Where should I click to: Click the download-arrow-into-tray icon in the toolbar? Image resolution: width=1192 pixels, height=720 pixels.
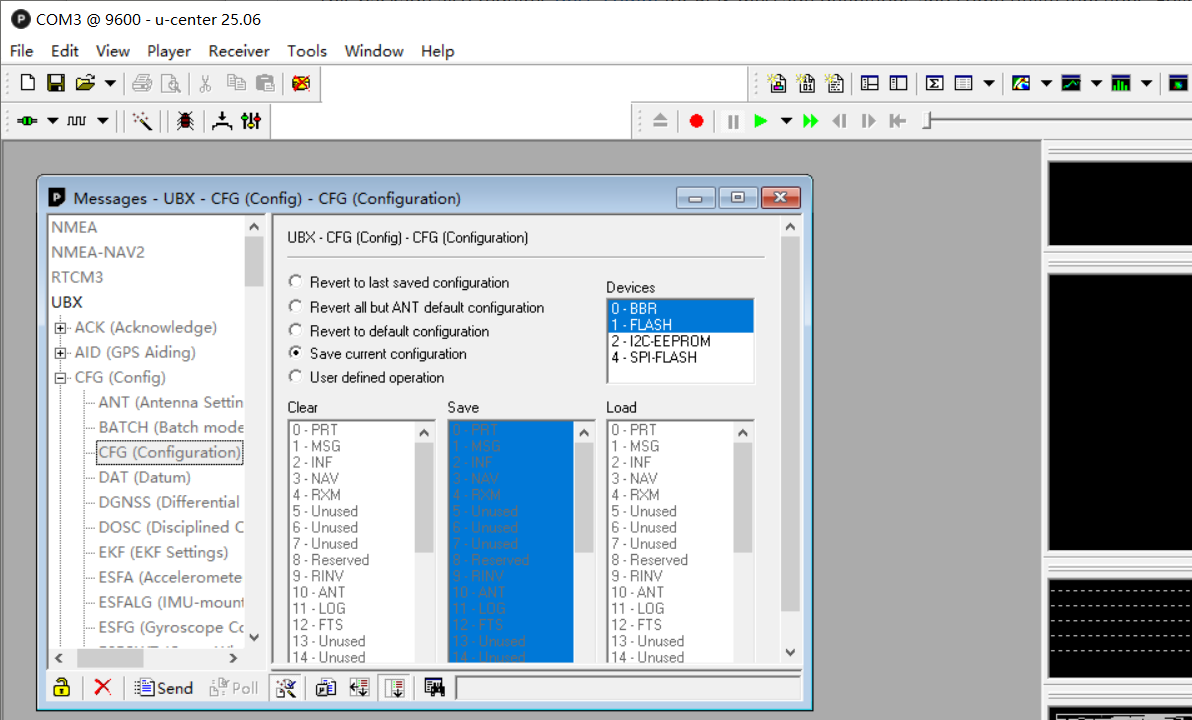tap(221, 121)
